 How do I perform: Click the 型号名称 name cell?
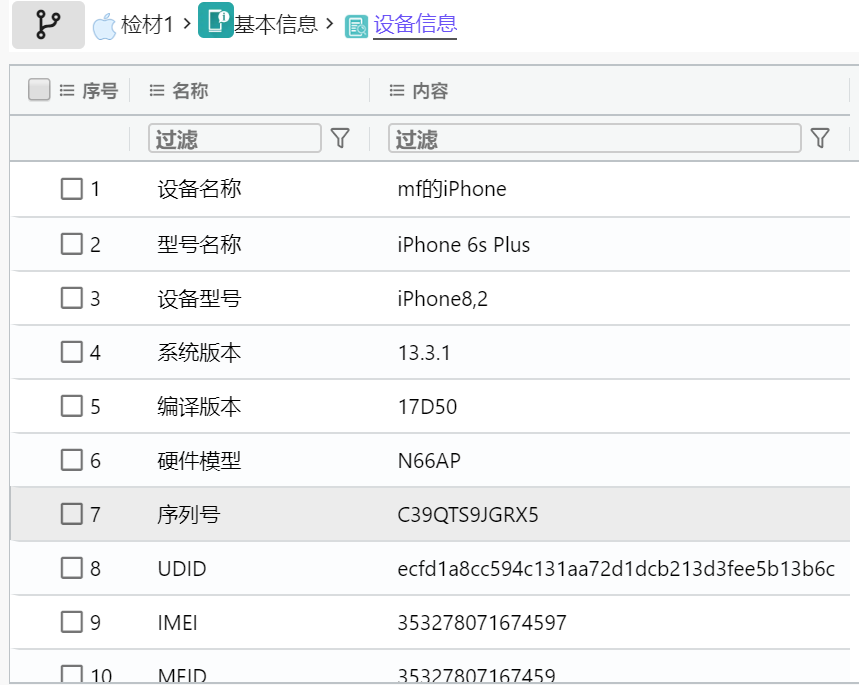coord(199,244)
